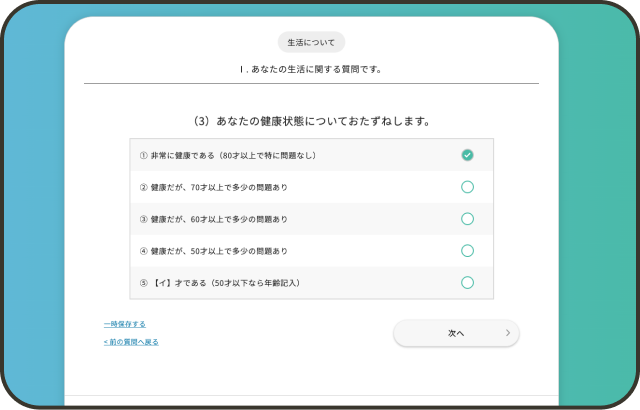The height and width of the screenshot is (410, 640).
Task: Select the radio circle for option ② 70才以上
Action: pos(467,187)
